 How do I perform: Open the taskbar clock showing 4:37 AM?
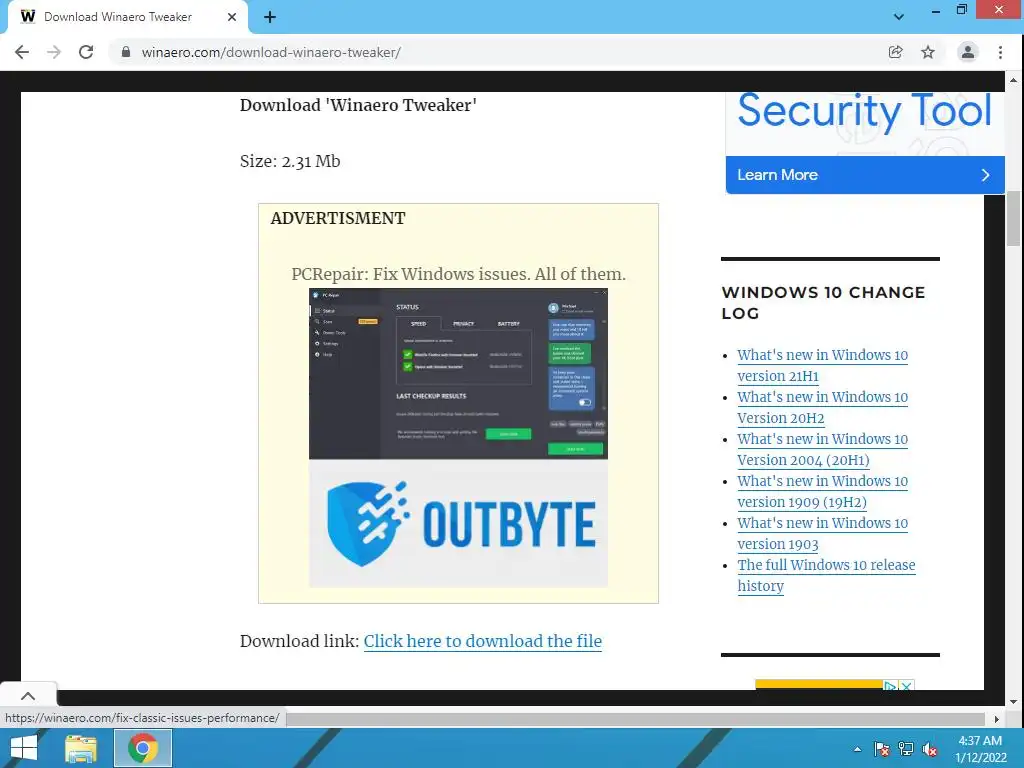[x=980, y=749]
